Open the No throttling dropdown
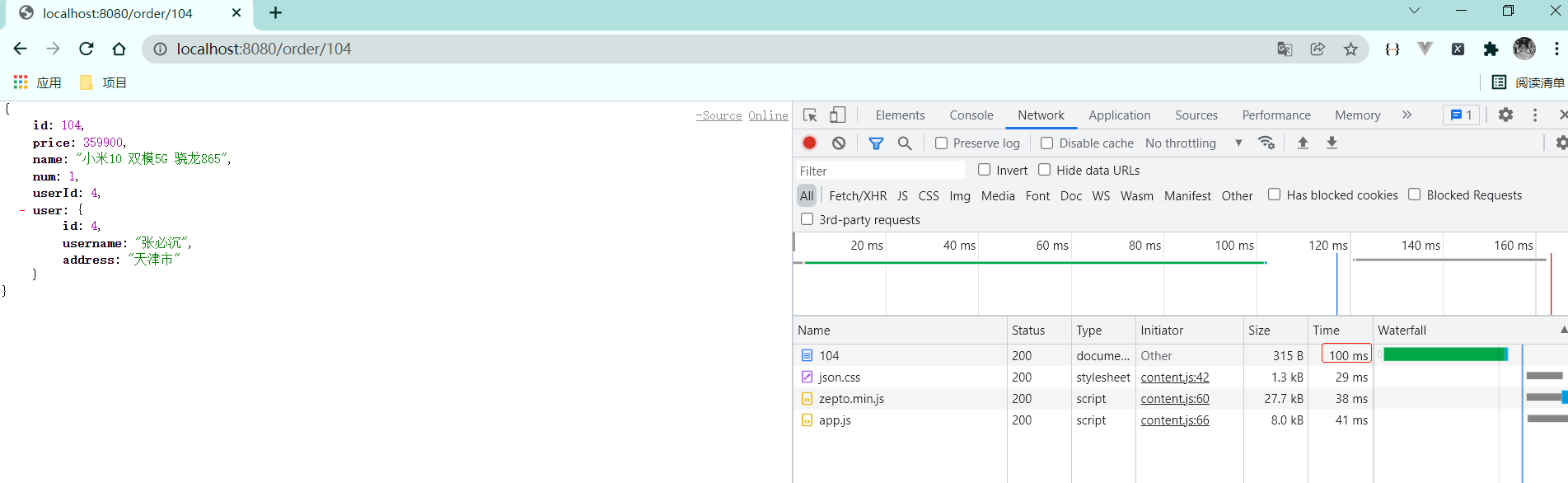The height and width of the screenshot is (483, 1568). tap(1193, 143)
